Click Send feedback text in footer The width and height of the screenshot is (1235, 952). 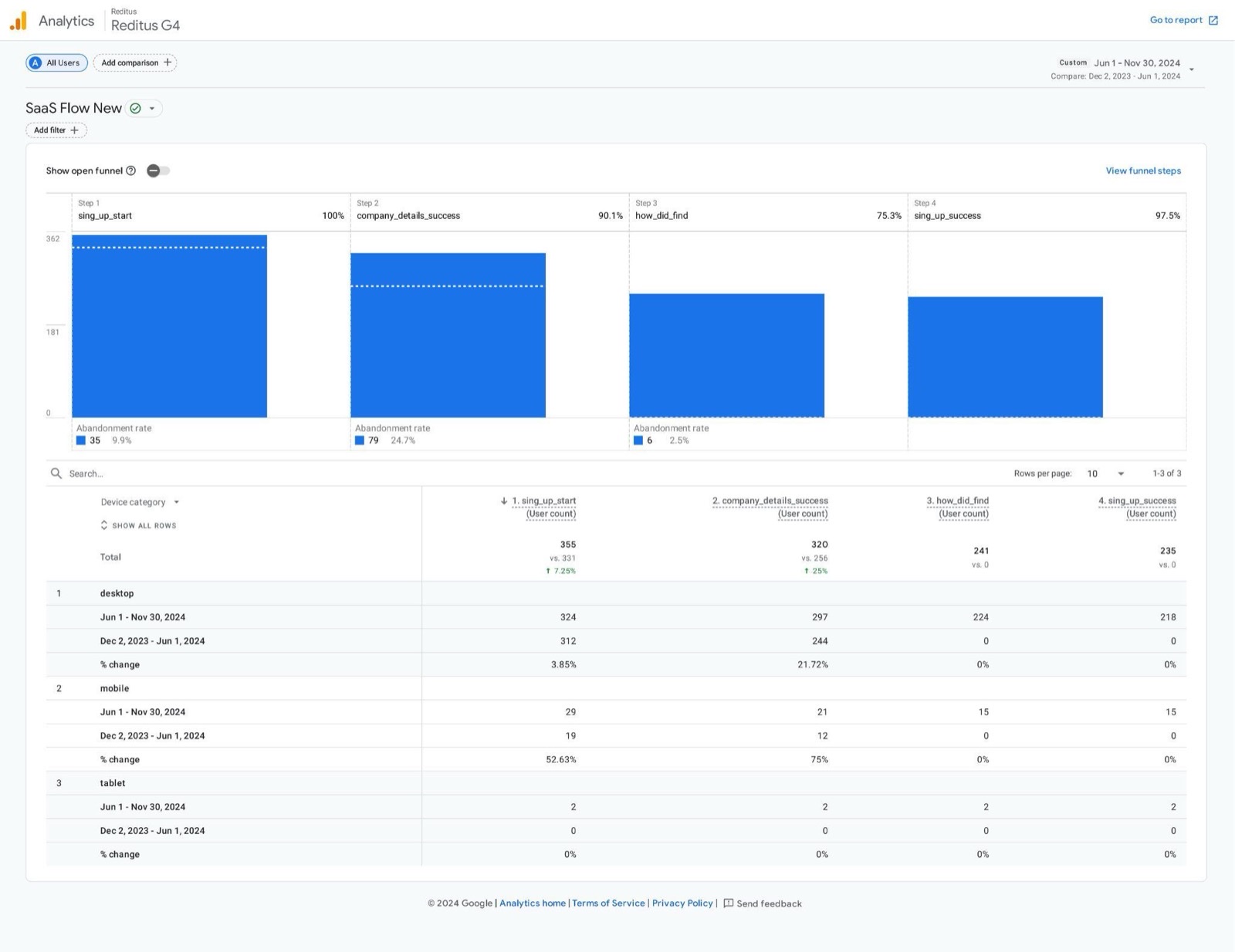tap(769, 903)
